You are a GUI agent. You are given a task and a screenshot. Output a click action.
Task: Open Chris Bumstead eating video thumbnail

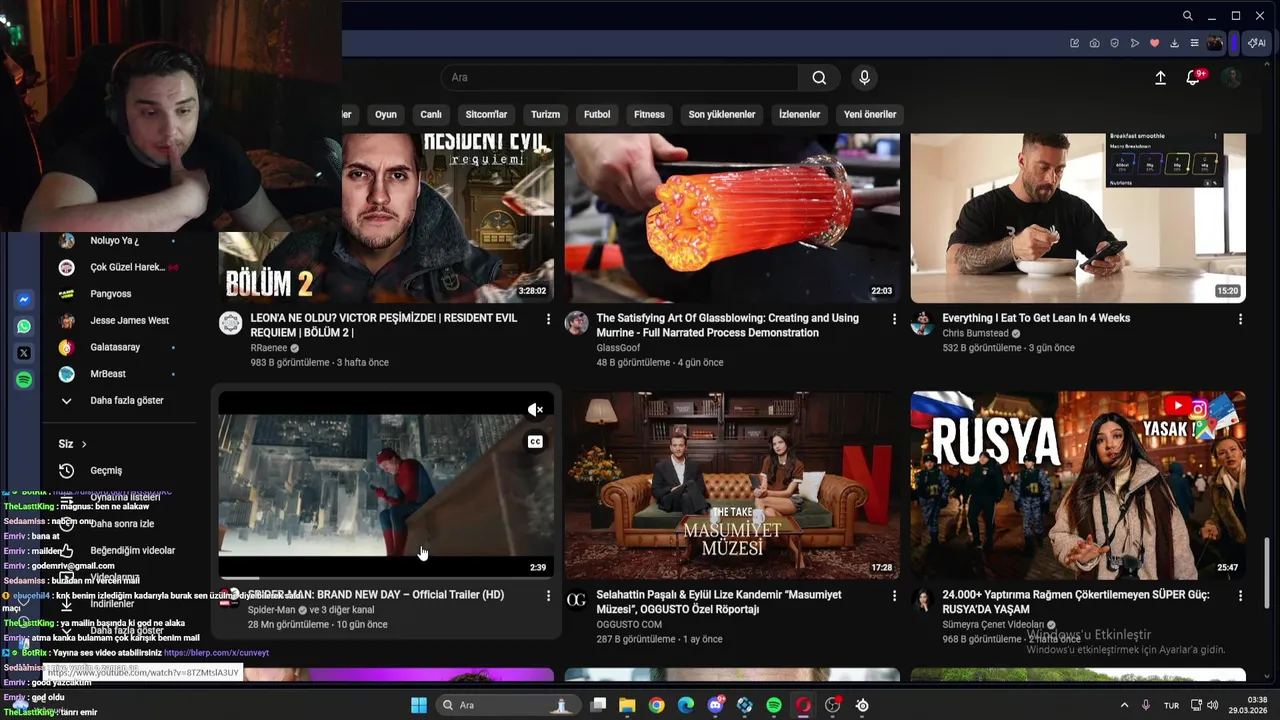point(1078,218)
